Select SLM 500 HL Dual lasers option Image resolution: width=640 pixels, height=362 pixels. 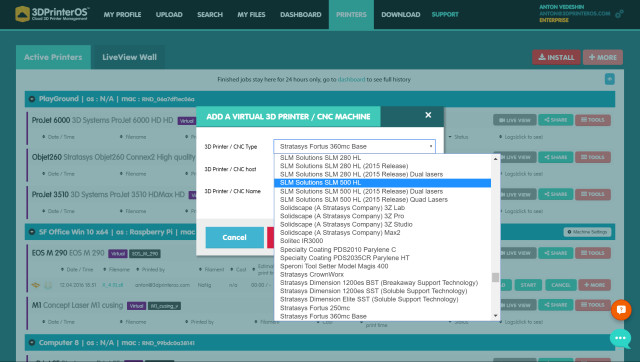point(382,191)
